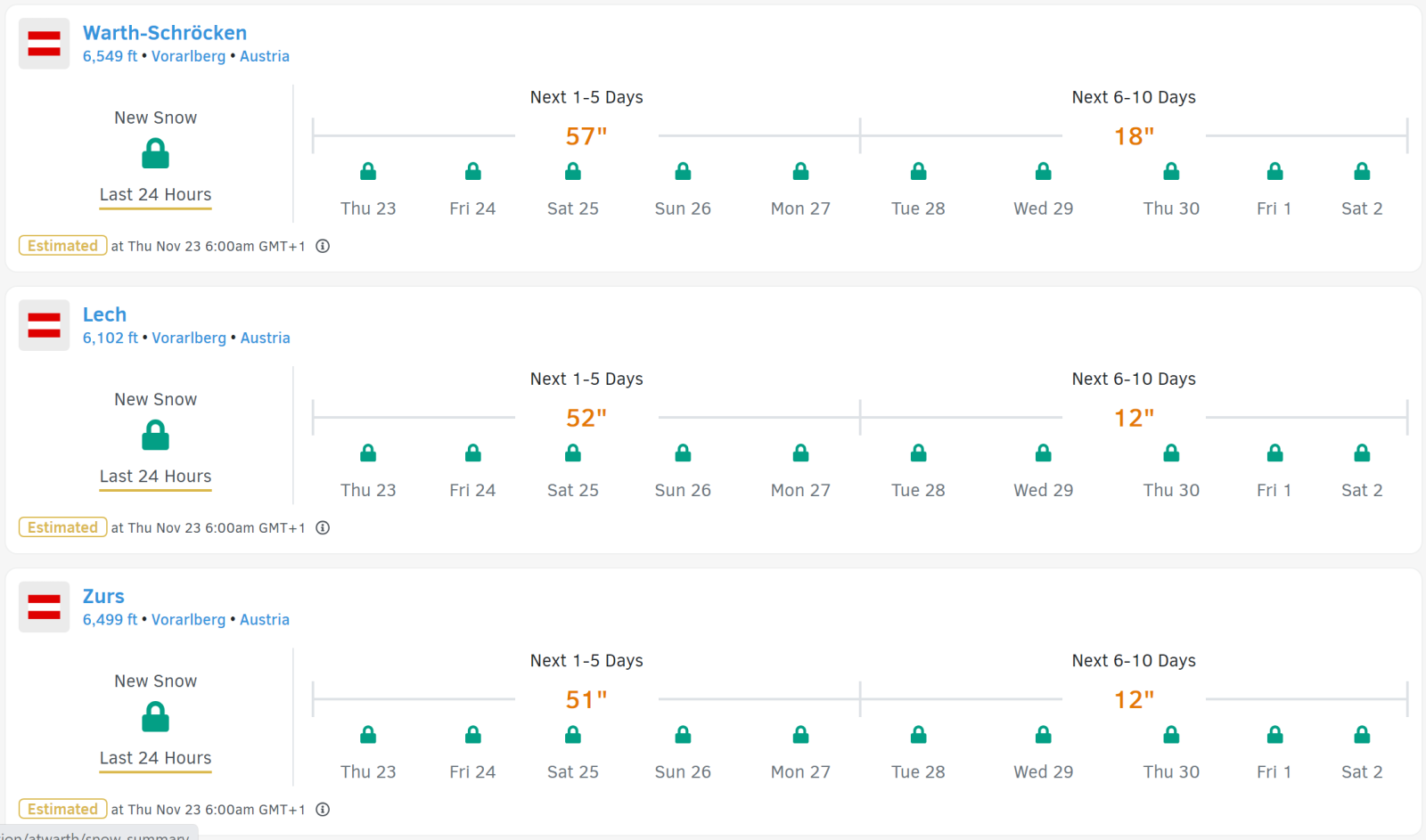Click Wed 29 lock icon in Lech
Image resolution: width=1426 pixels, height=840 pixels.
coord(1044,453)
